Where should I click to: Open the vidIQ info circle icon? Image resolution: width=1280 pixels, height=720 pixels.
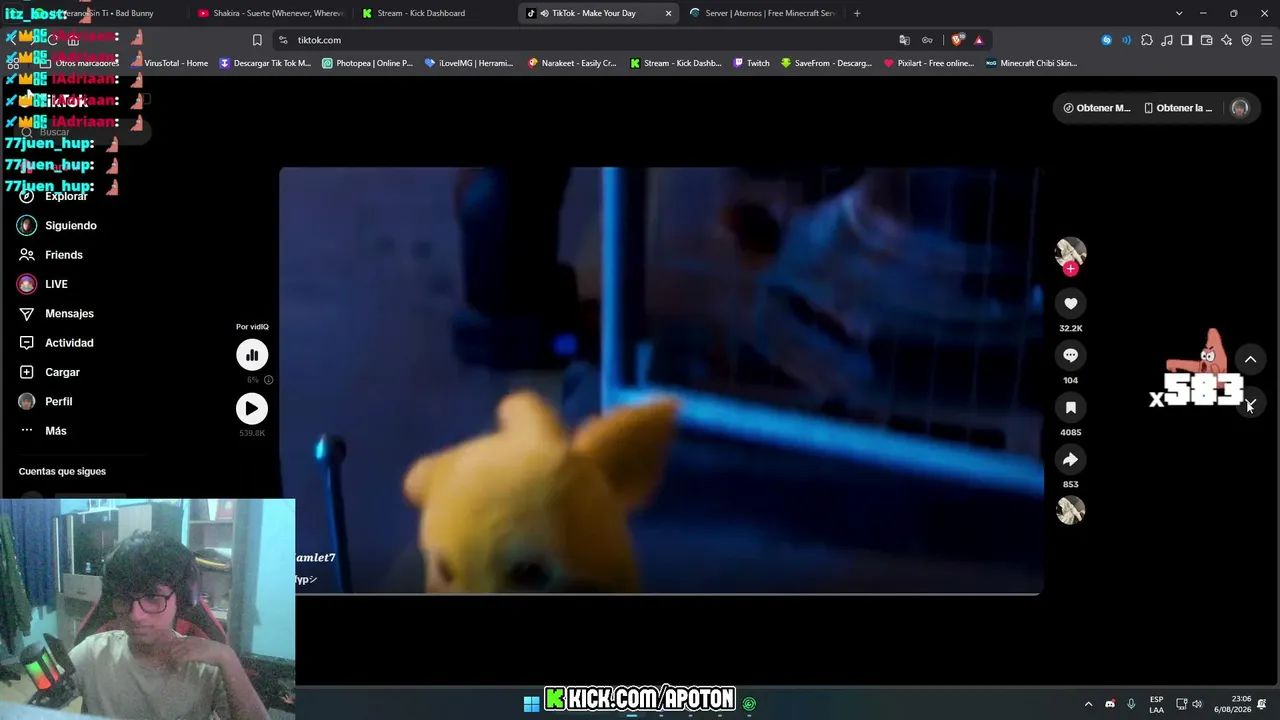[x=268, y=380]
